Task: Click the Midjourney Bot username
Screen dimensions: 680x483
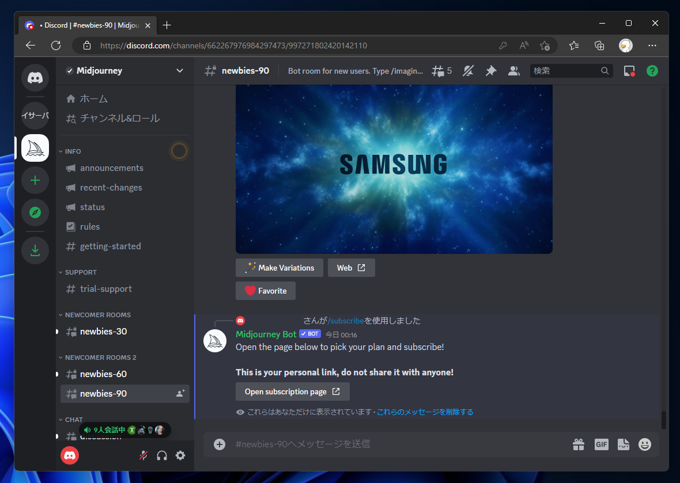Action: coord(266,334)
